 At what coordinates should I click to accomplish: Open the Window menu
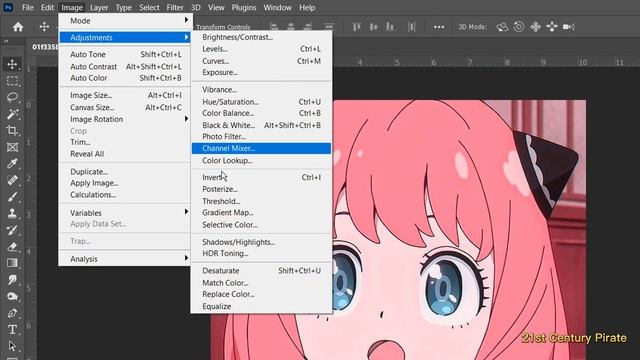tap(277, 7)
